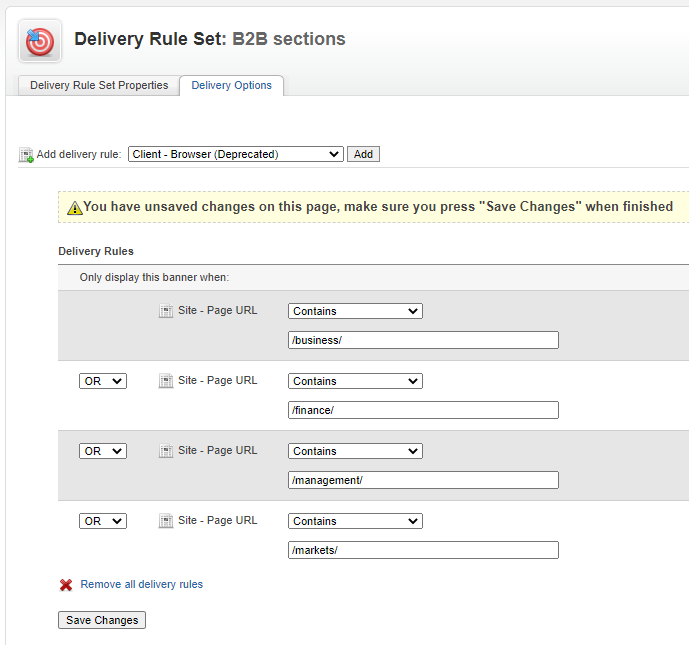
Task: Click the add delivery rule icon
Action: tap(26, 155)
